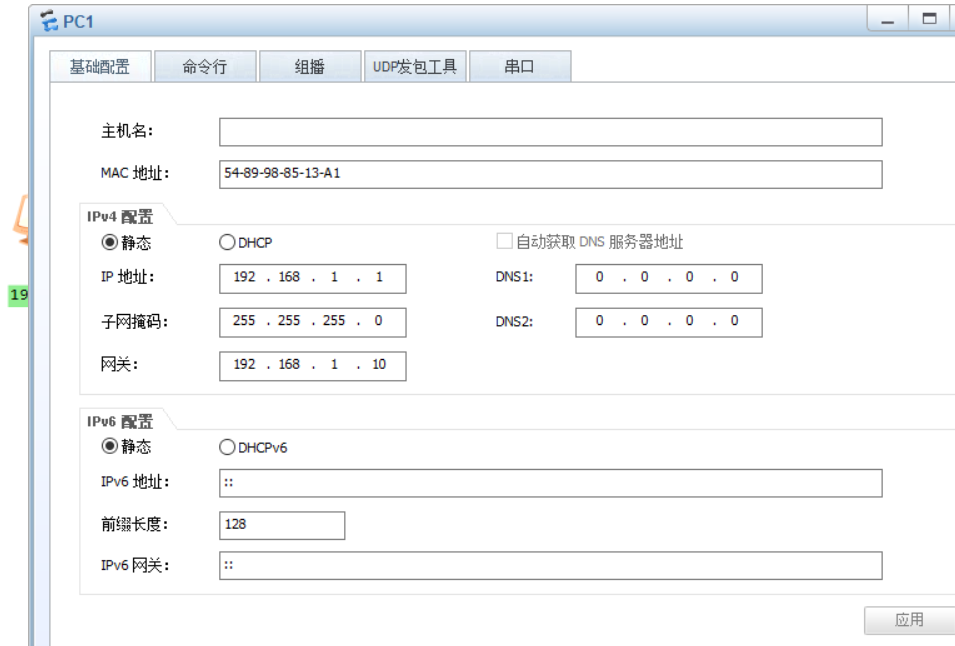955x646 pixels.
Task: Click the 前缀长度 field showing 128
Action: 282,525
